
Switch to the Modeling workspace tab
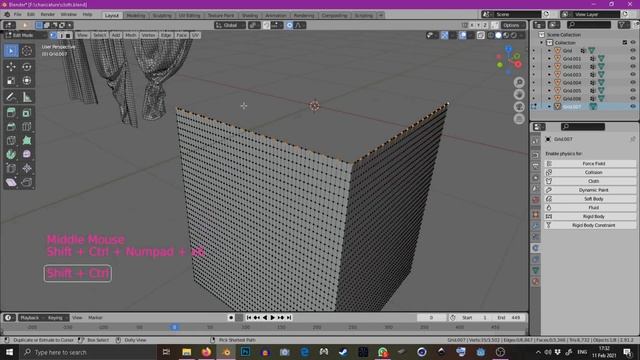pos(136,16)
